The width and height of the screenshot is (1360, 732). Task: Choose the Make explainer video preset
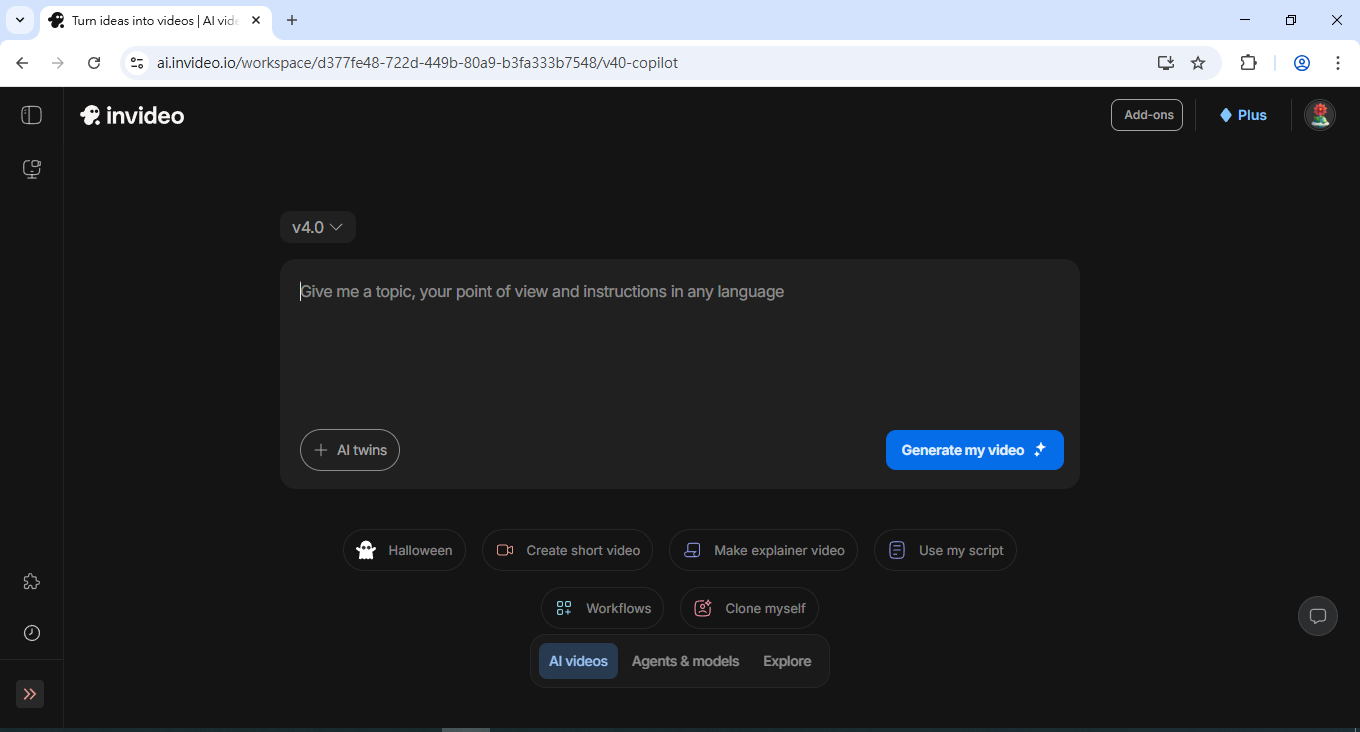click(763, 550)
